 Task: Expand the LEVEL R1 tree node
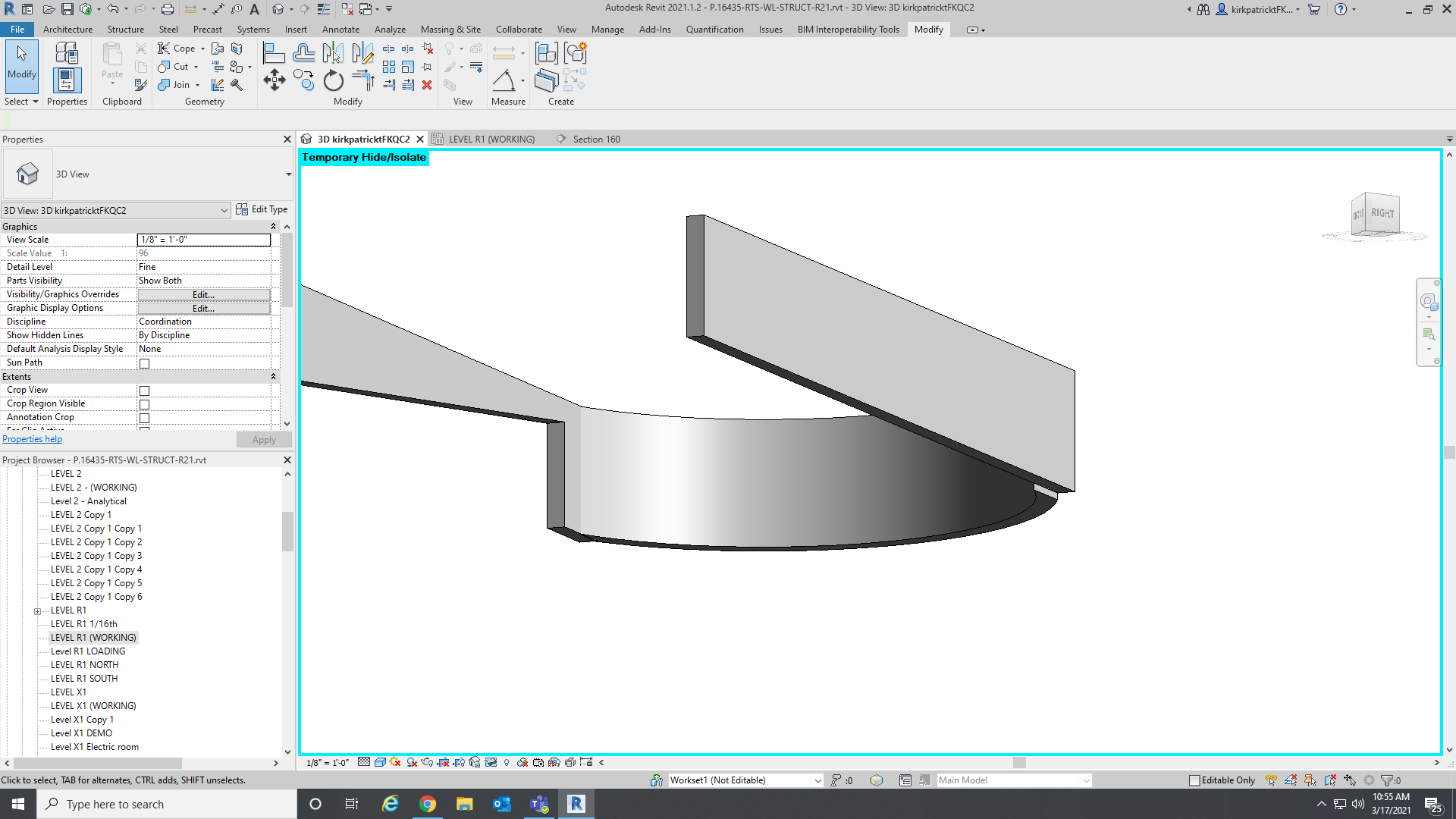[x=39, y=611]
